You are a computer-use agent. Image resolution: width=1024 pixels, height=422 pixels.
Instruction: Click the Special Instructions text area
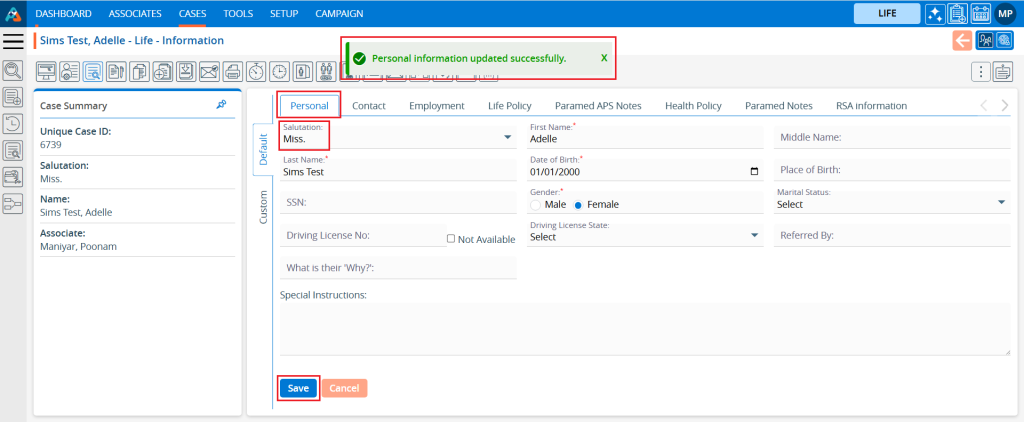[x=644, y=329]
